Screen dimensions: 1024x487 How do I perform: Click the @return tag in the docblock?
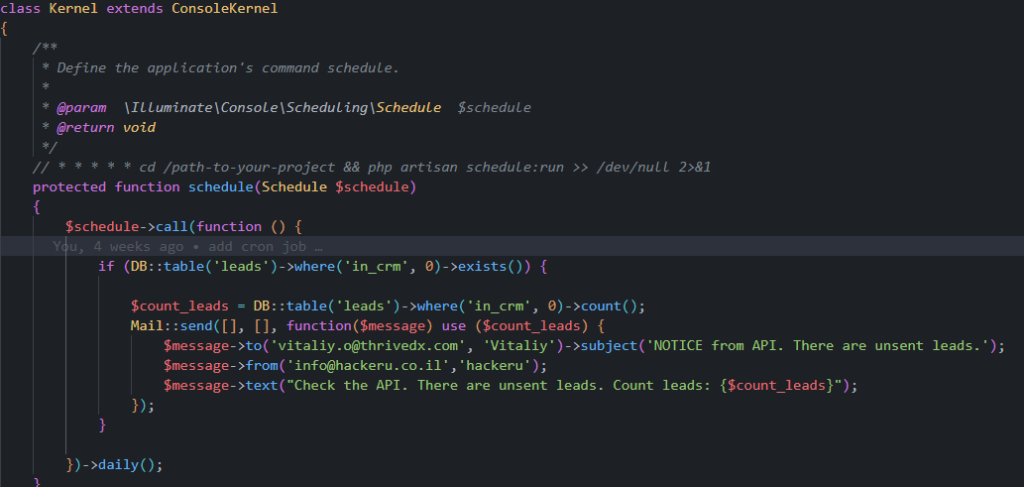pos(85,128)
